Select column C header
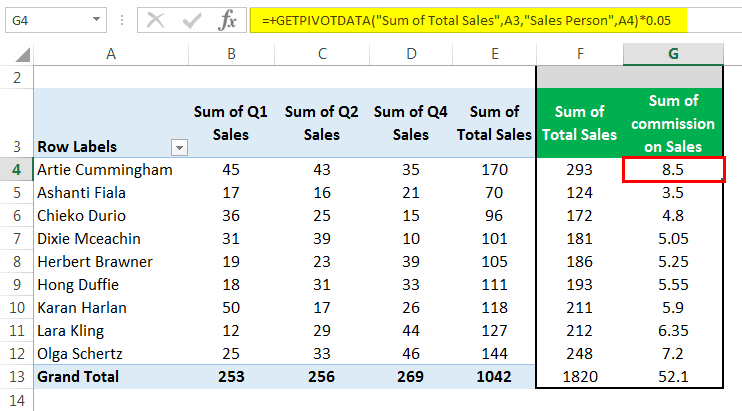The image size is (742, 411). 322,54
